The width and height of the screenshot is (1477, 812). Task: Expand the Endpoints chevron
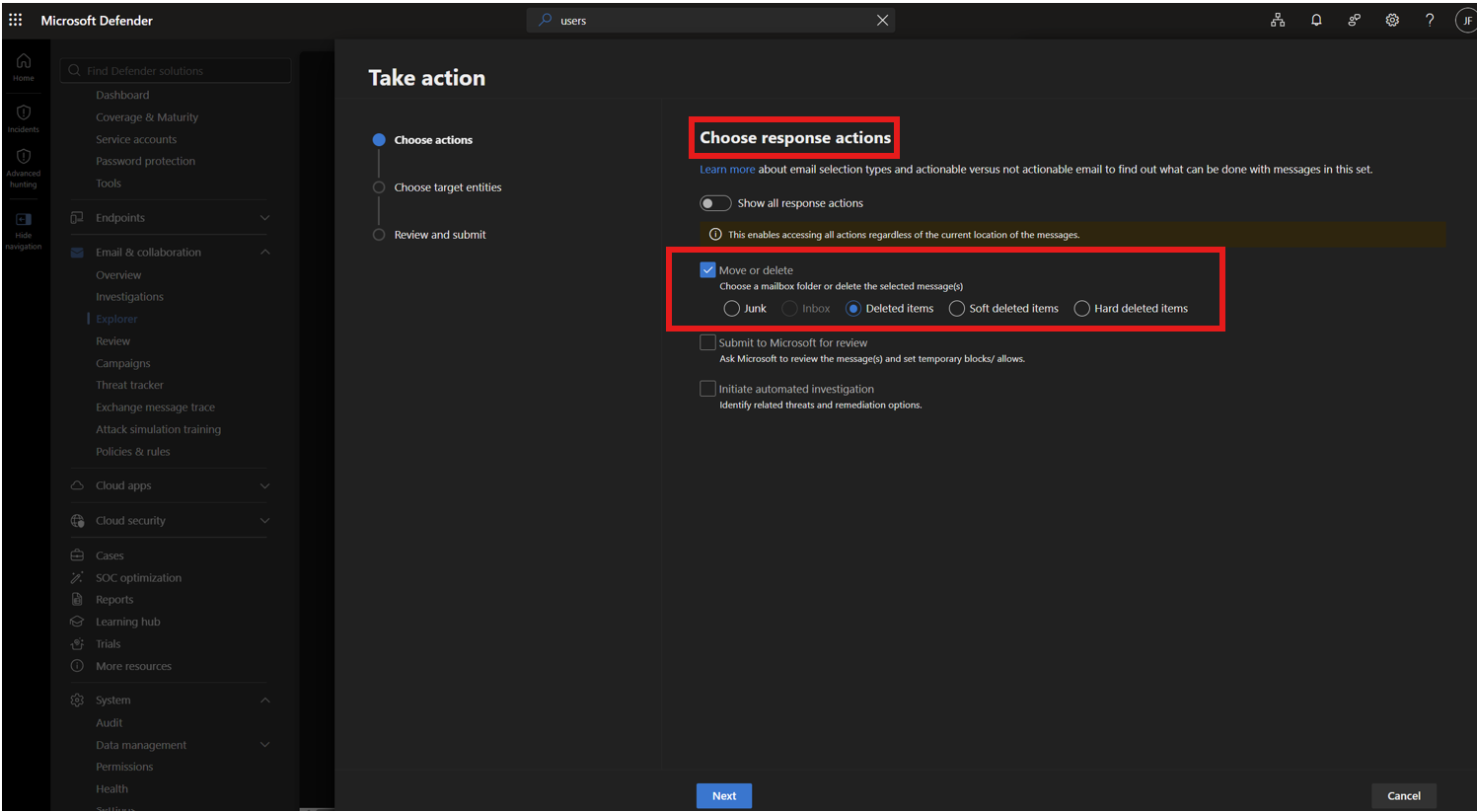coord(264,217)
